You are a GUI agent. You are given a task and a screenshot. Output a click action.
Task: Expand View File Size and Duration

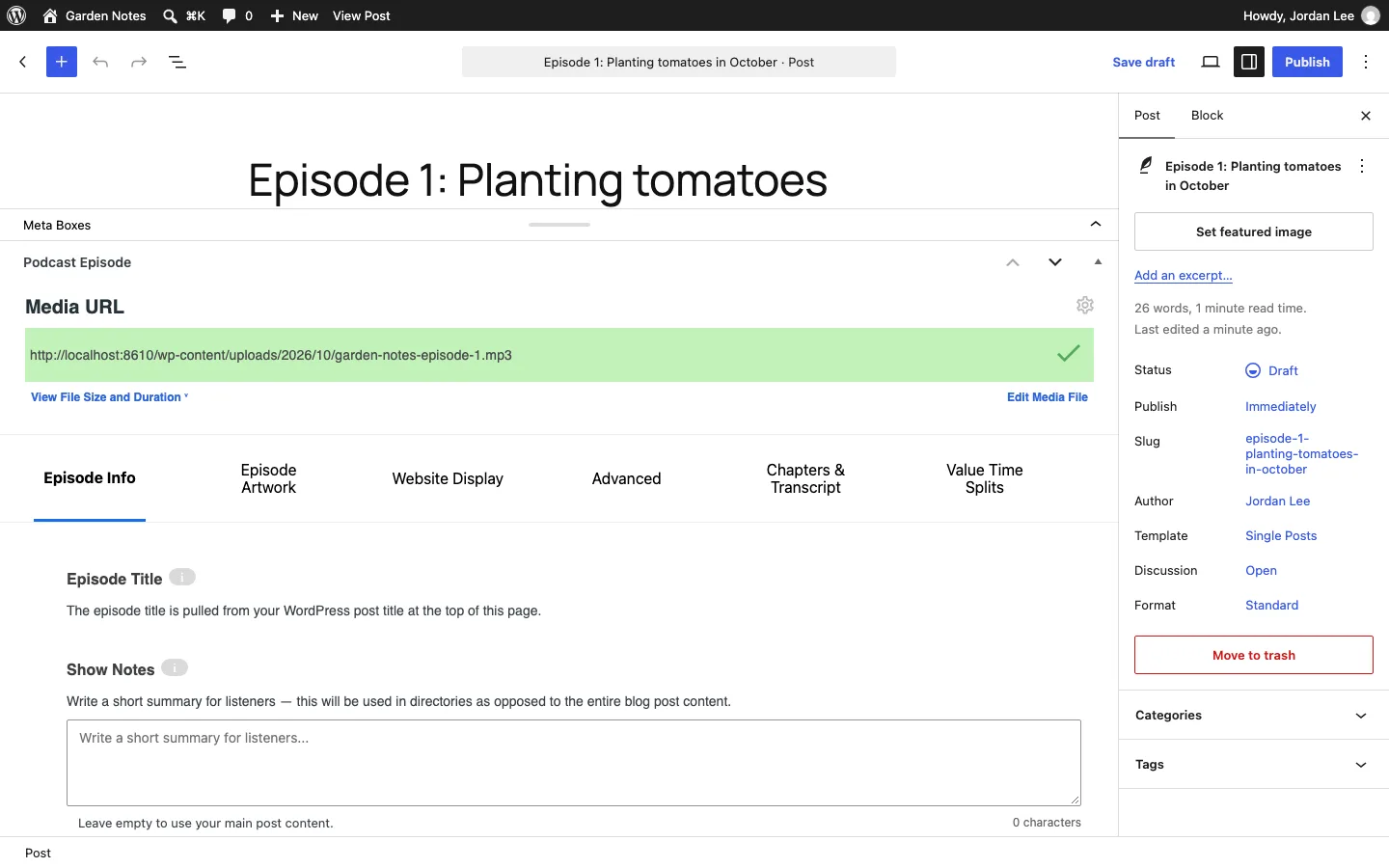(x=109, y=396)
